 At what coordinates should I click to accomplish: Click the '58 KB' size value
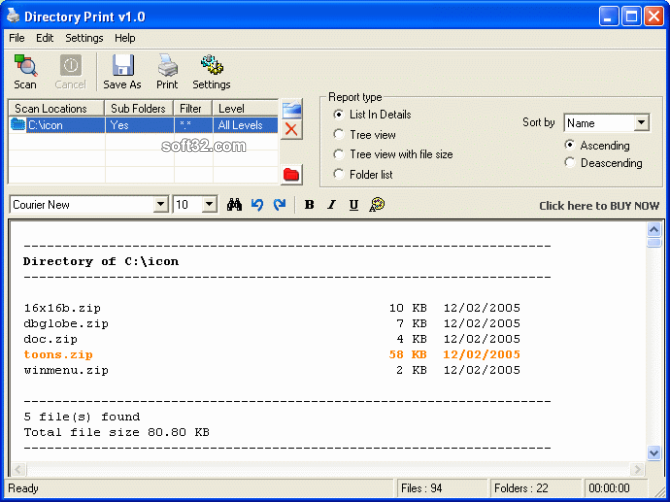[408, 355]
